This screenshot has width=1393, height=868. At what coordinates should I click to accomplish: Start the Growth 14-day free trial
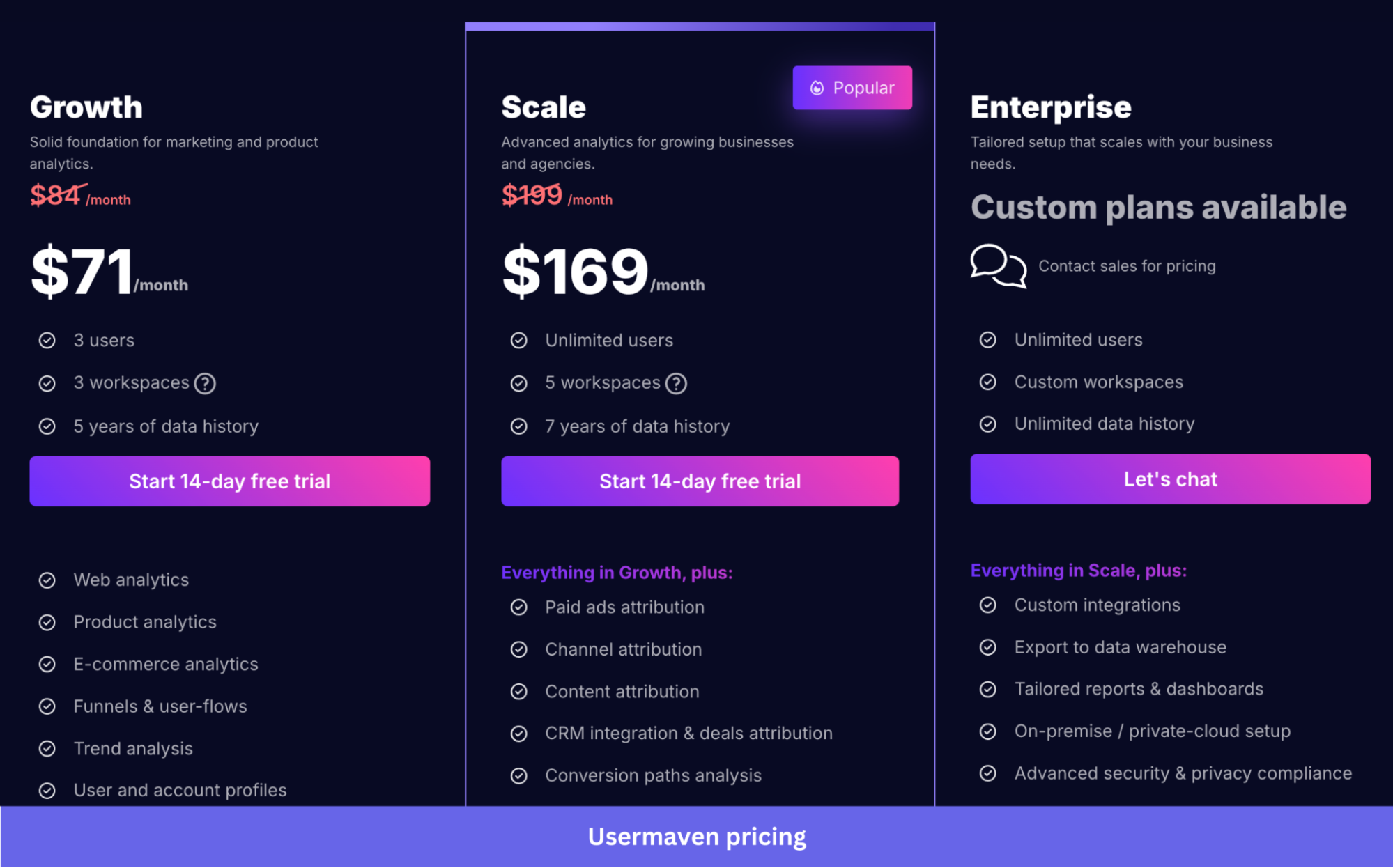pyautogui.click(x=229, y=481)
